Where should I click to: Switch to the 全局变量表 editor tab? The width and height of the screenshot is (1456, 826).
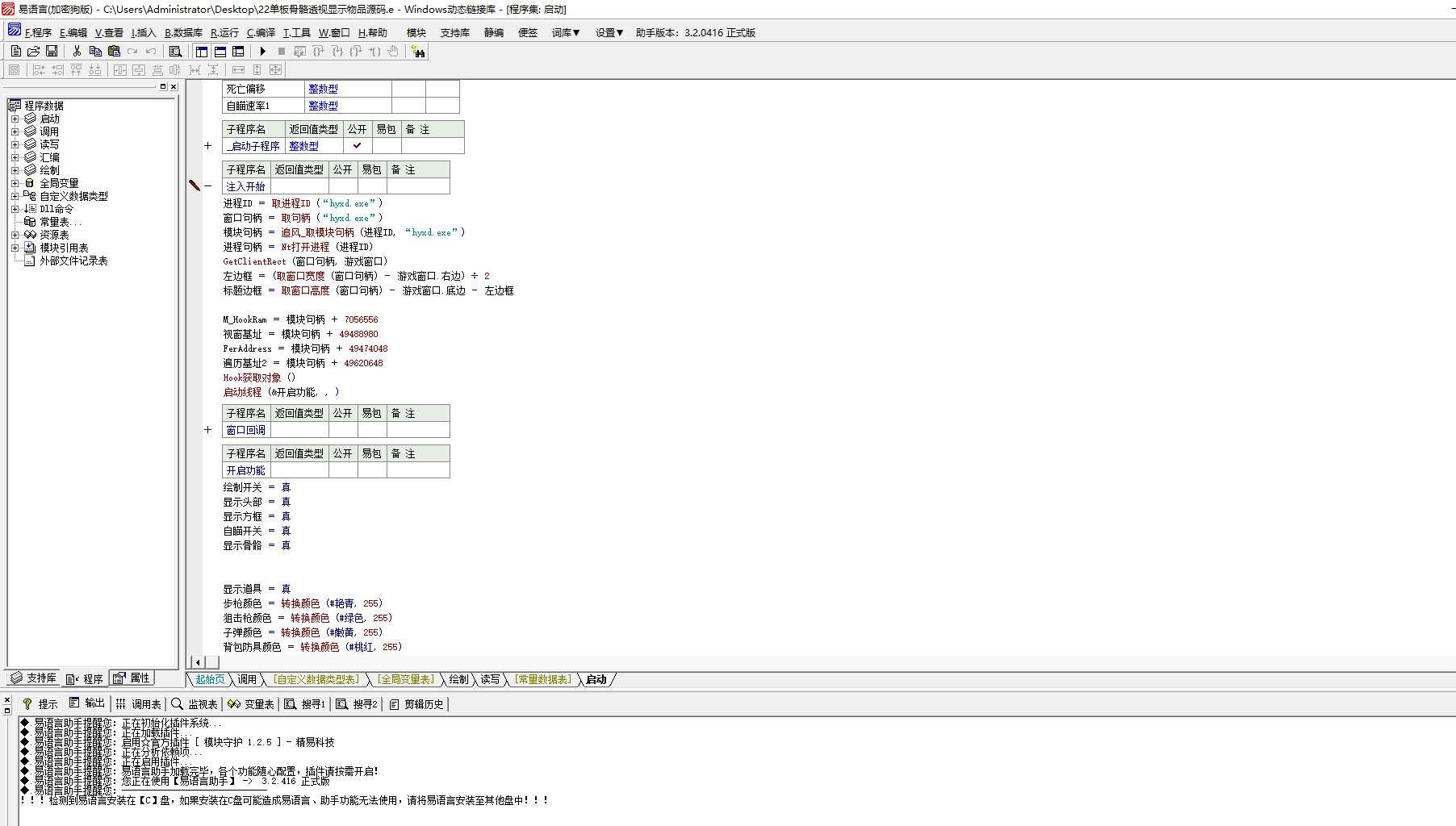(407, 680)
